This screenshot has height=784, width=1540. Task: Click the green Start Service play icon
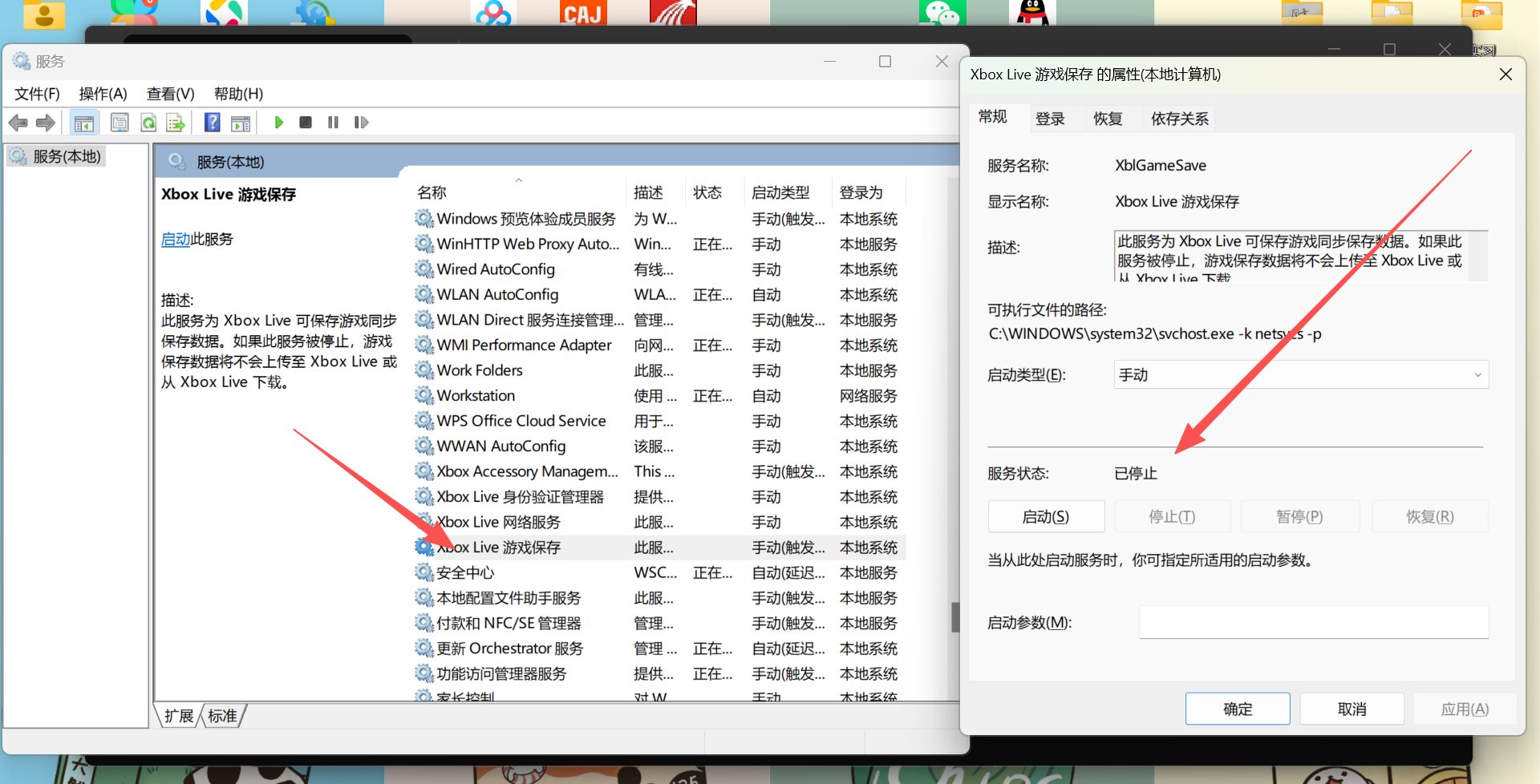278,123
